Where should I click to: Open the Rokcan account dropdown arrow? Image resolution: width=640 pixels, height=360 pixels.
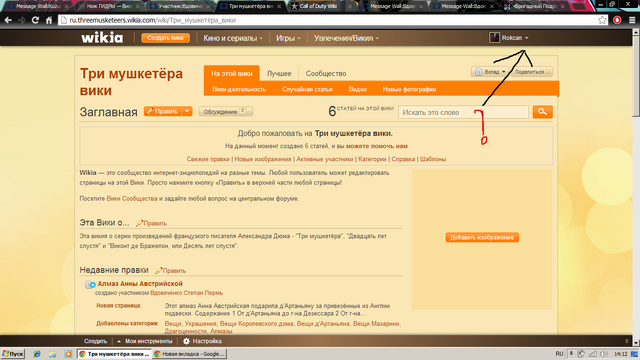tap(527, 38)
